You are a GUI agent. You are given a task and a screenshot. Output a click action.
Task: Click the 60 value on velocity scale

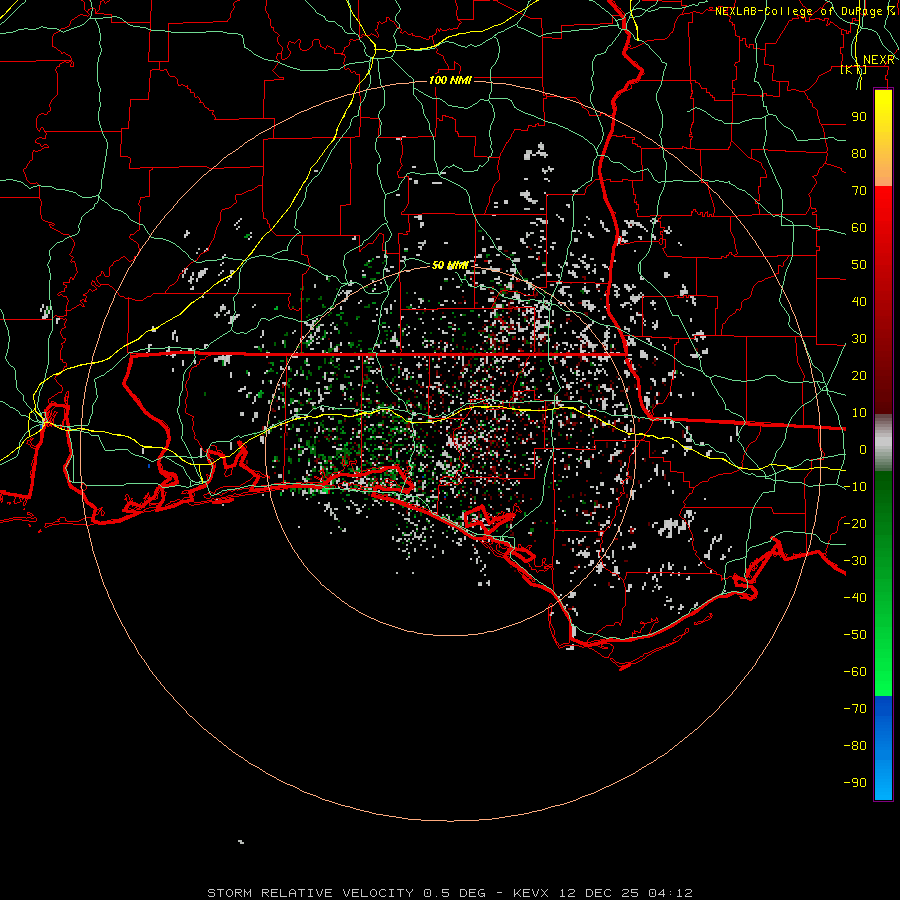coord(859,228)
